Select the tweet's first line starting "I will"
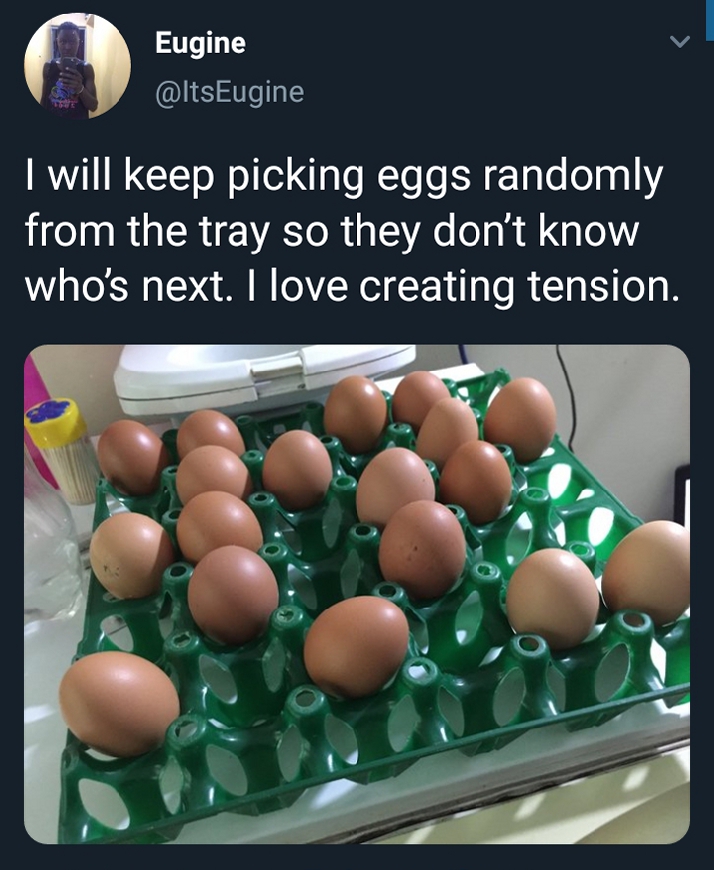Image resolution: width=714 pixels, height=870 pixels. 343,177
